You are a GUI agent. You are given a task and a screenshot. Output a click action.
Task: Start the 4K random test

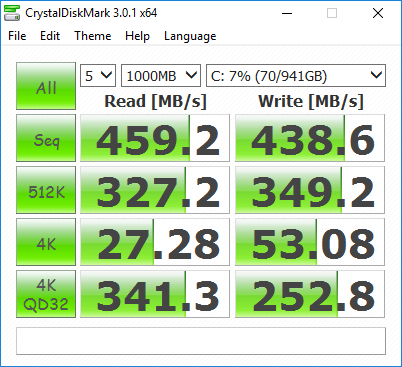[x=46, y=242]
